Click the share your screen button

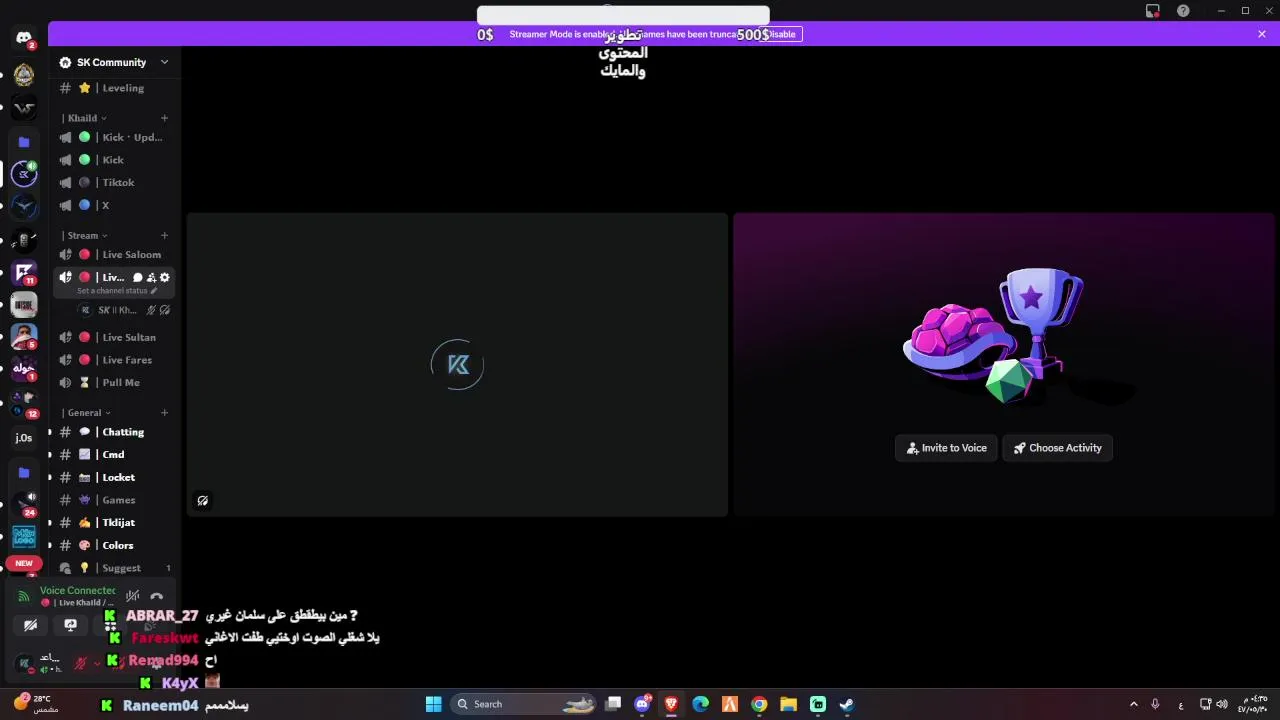pos(70,625)
